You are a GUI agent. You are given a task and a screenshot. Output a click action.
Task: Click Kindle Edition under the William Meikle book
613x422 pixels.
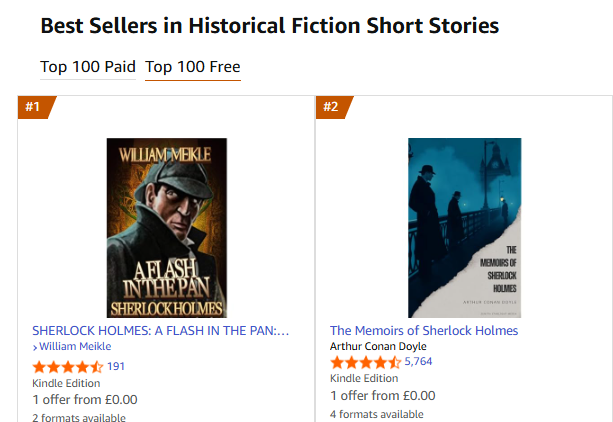[x=66, y=383]
